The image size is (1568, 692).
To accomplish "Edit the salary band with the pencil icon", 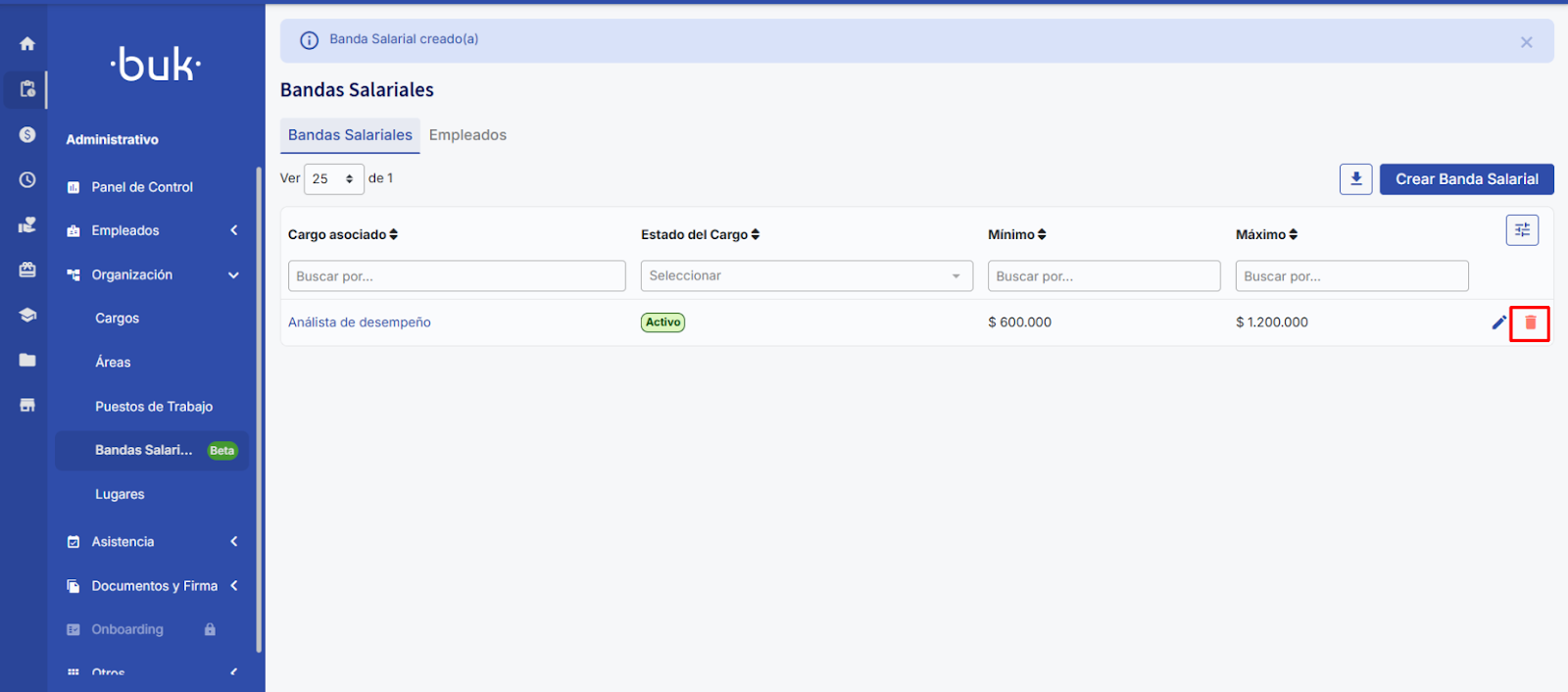I will pos(1498,322).
